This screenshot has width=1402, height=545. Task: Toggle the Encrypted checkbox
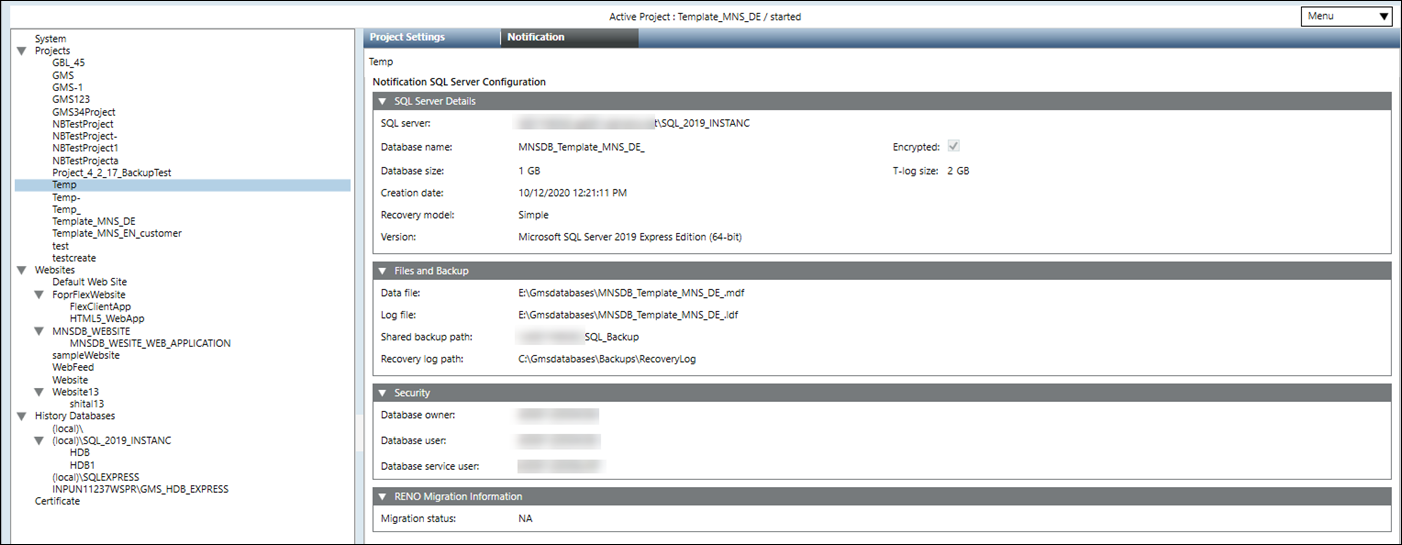point(953,147)
